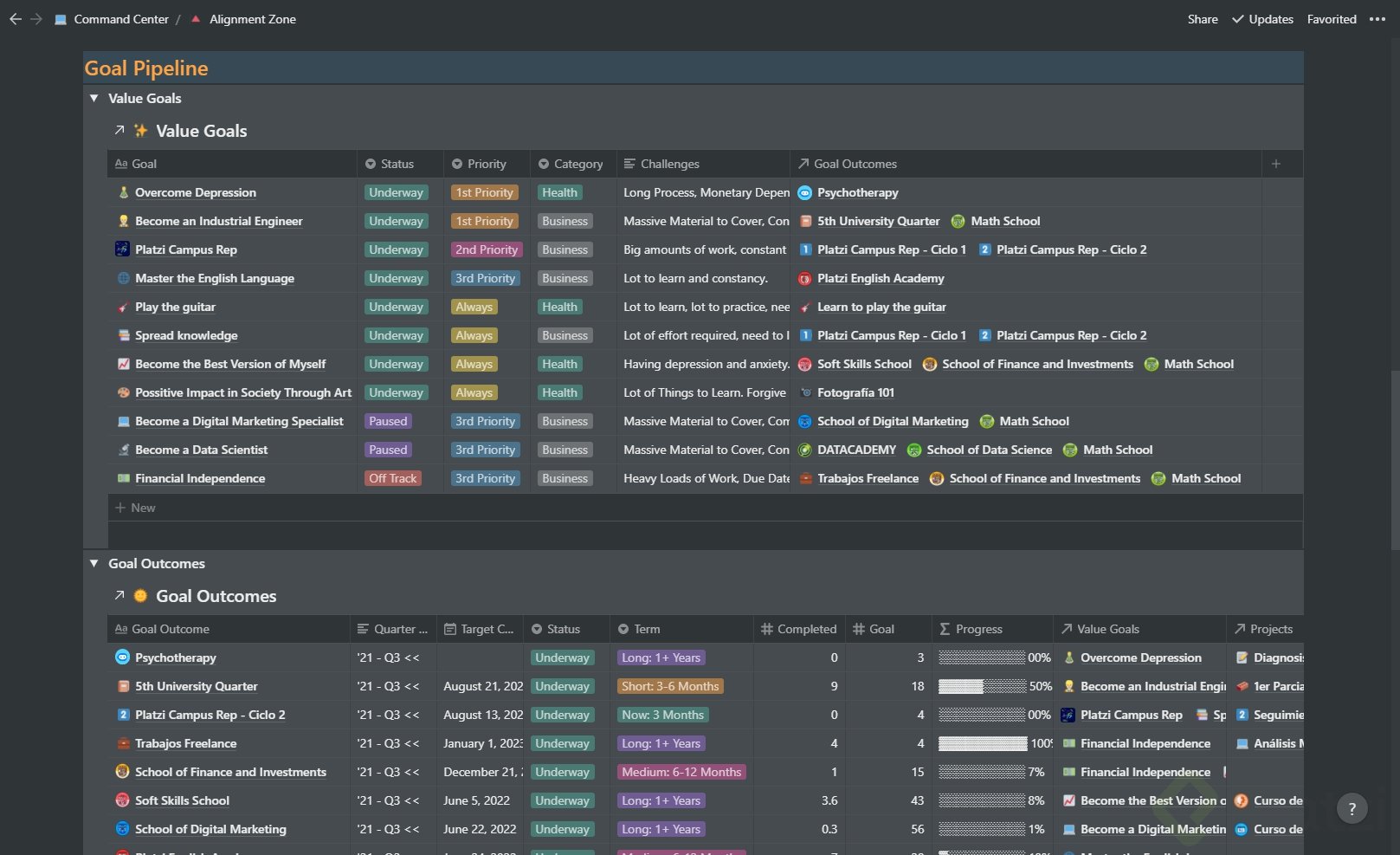1400x855 pixels.
Task: Click the December 21 target date cell
Action: pos(481,772)
